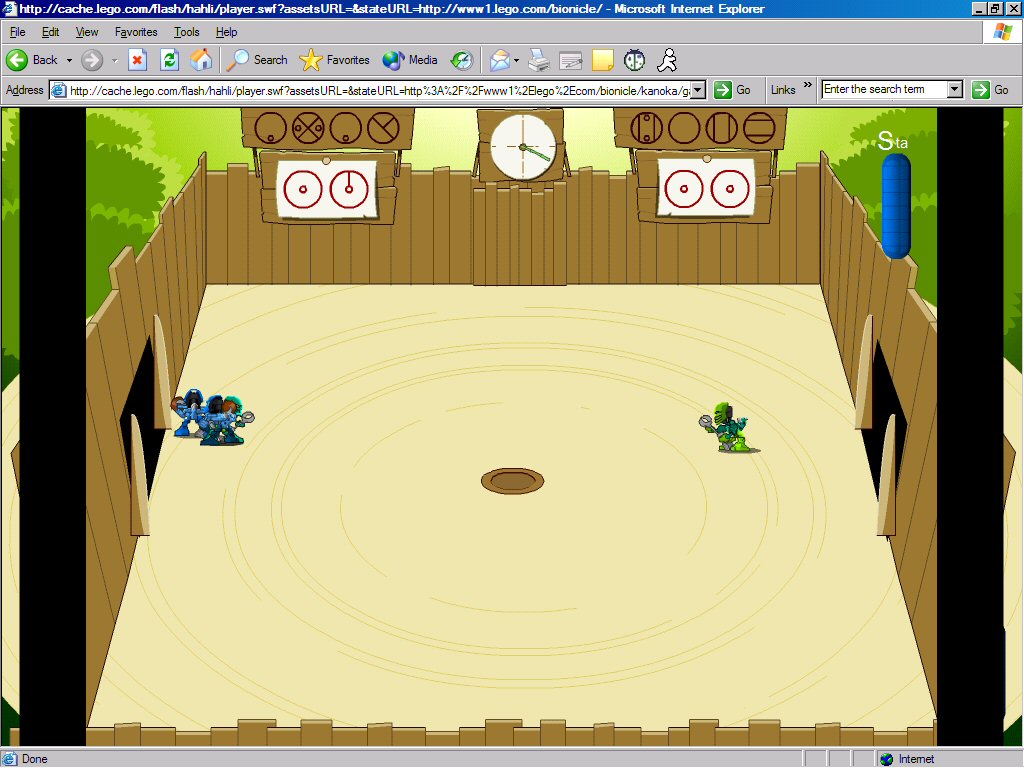1024x768 pixels.
Task: Click the Mail envelope icon
Action: 500,60
